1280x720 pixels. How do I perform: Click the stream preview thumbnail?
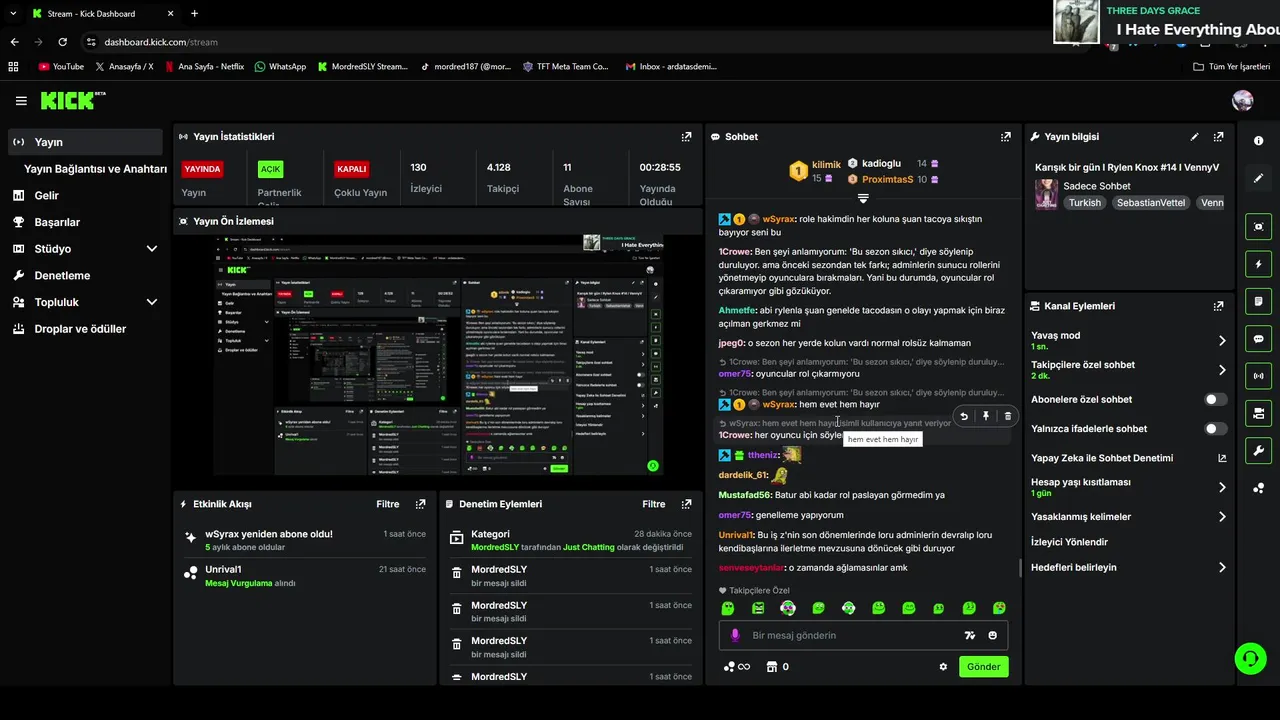tap(437, 355)
